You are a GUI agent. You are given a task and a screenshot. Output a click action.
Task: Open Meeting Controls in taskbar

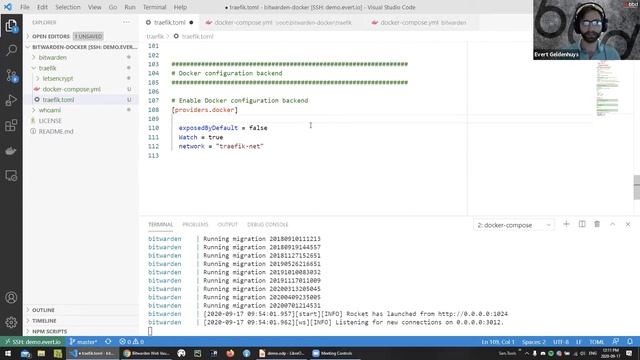pyautogui.click(x=333, y=353)
